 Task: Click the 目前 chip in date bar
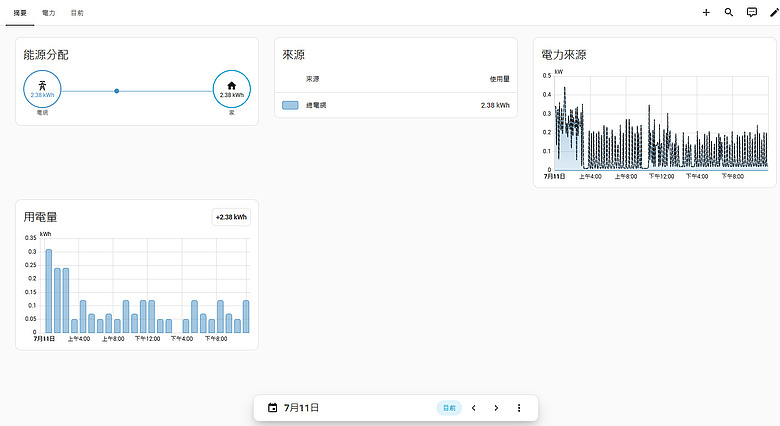(x=449, y=408)
